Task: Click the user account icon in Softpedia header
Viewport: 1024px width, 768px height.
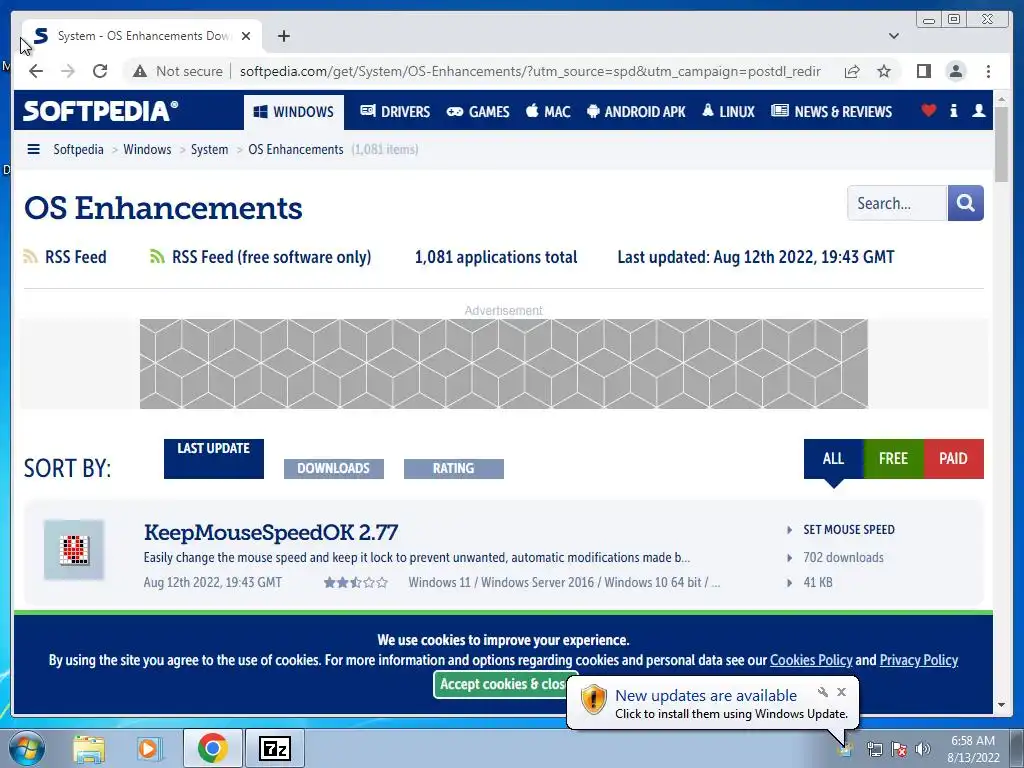Action: tap(978, 110)
